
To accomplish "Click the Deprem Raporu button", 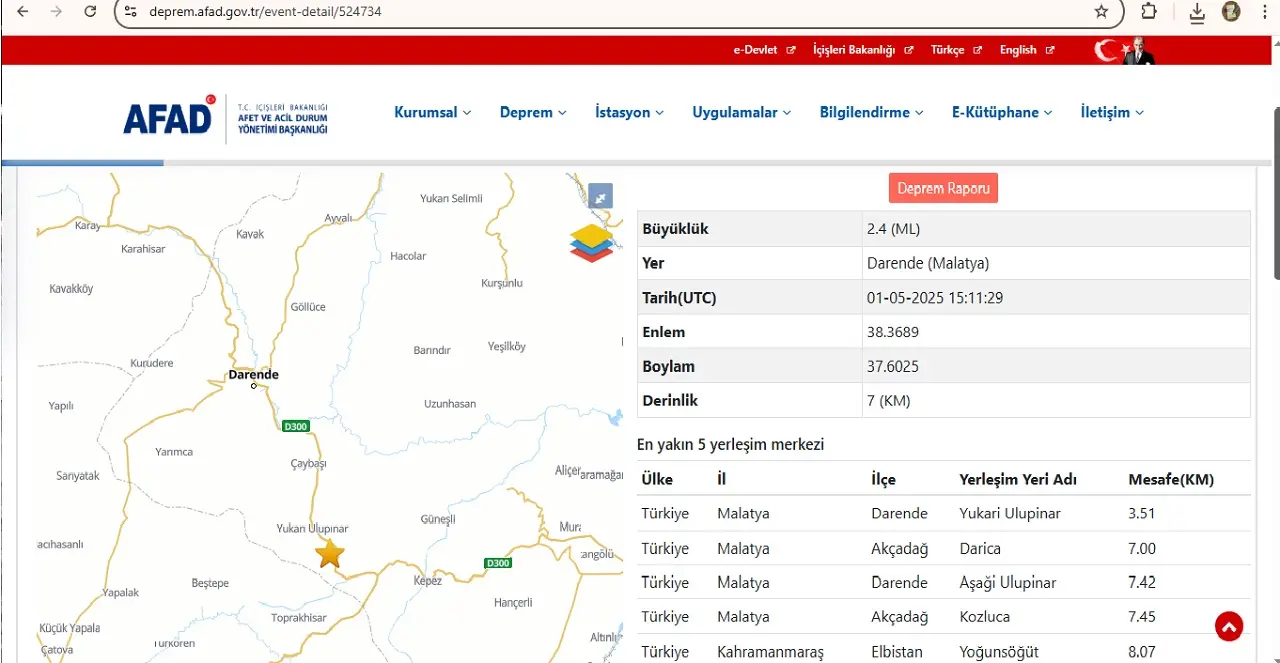I will (943, 188).
